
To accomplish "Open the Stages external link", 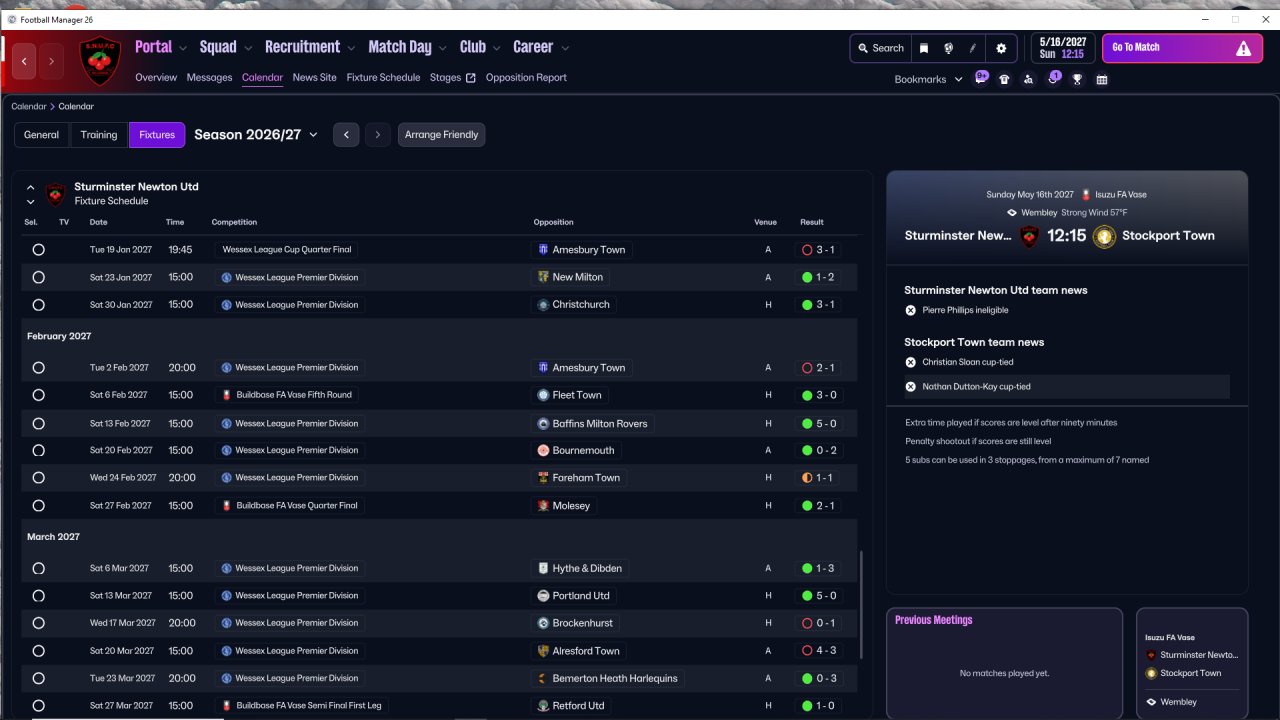I will [452, 78].
